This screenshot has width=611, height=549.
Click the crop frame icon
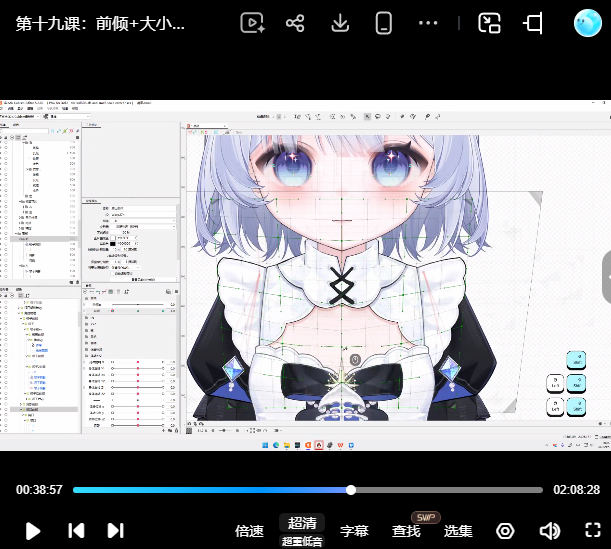click(532, 23)
